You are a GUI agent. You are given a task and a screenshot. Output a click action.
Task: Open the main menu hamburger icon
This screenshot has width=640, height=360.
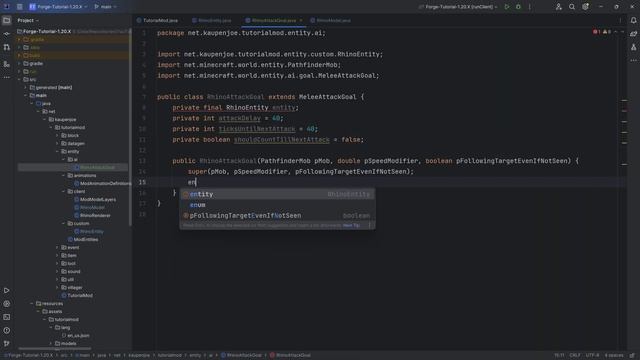pos(20,7)
